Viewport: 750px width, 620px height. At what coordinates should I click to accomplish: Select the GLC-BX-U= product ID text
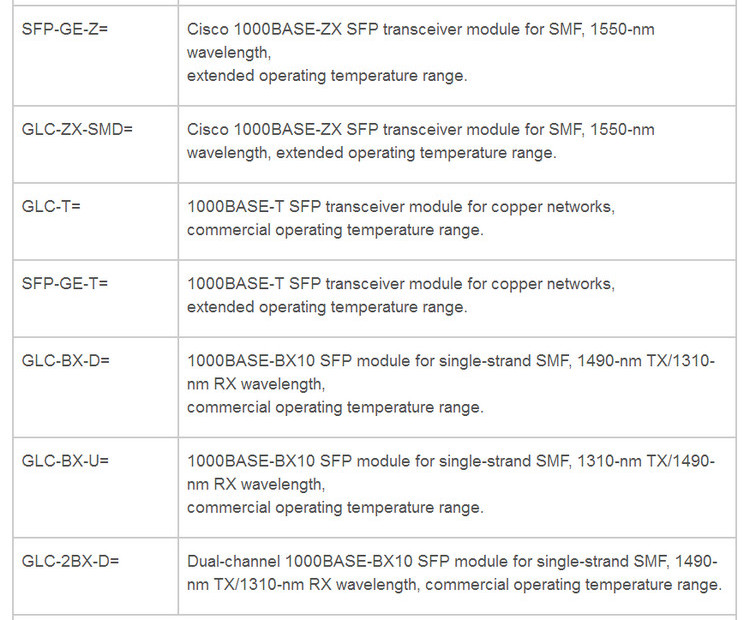66,461
